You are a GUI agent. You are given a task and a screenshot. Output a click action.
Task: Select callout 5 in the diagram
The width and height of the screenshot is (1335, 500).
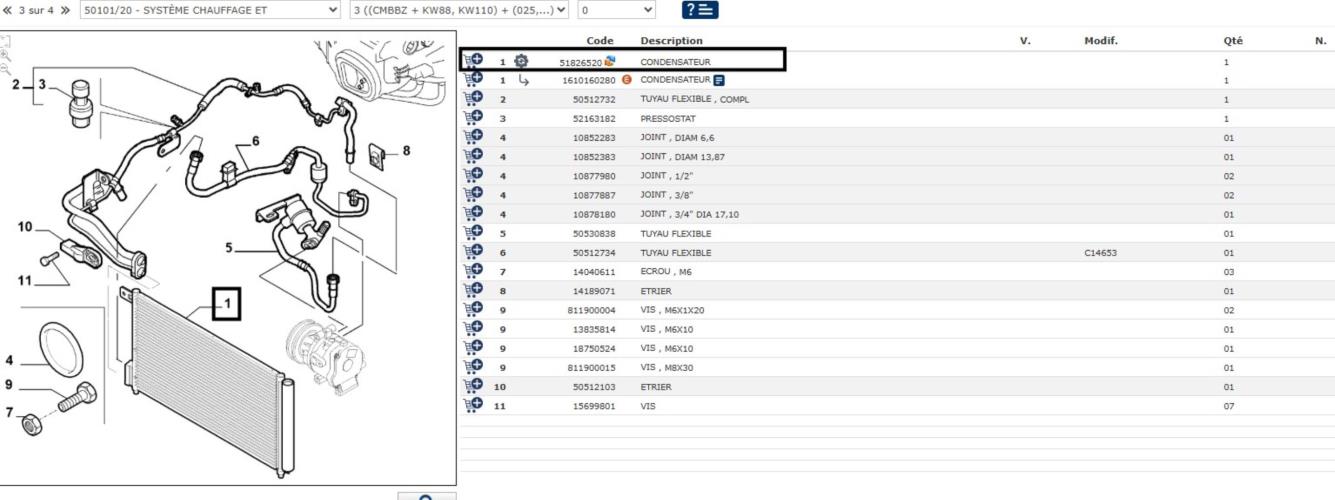229,247
